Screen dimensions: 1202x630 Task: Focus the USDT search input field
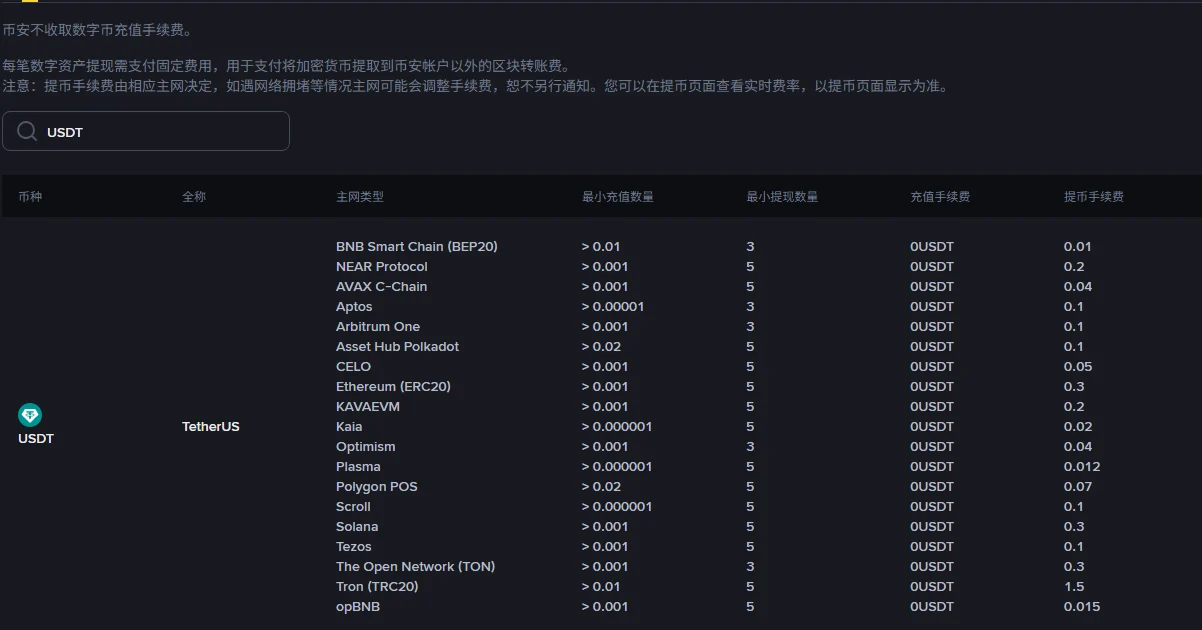[x=146, y=131]
